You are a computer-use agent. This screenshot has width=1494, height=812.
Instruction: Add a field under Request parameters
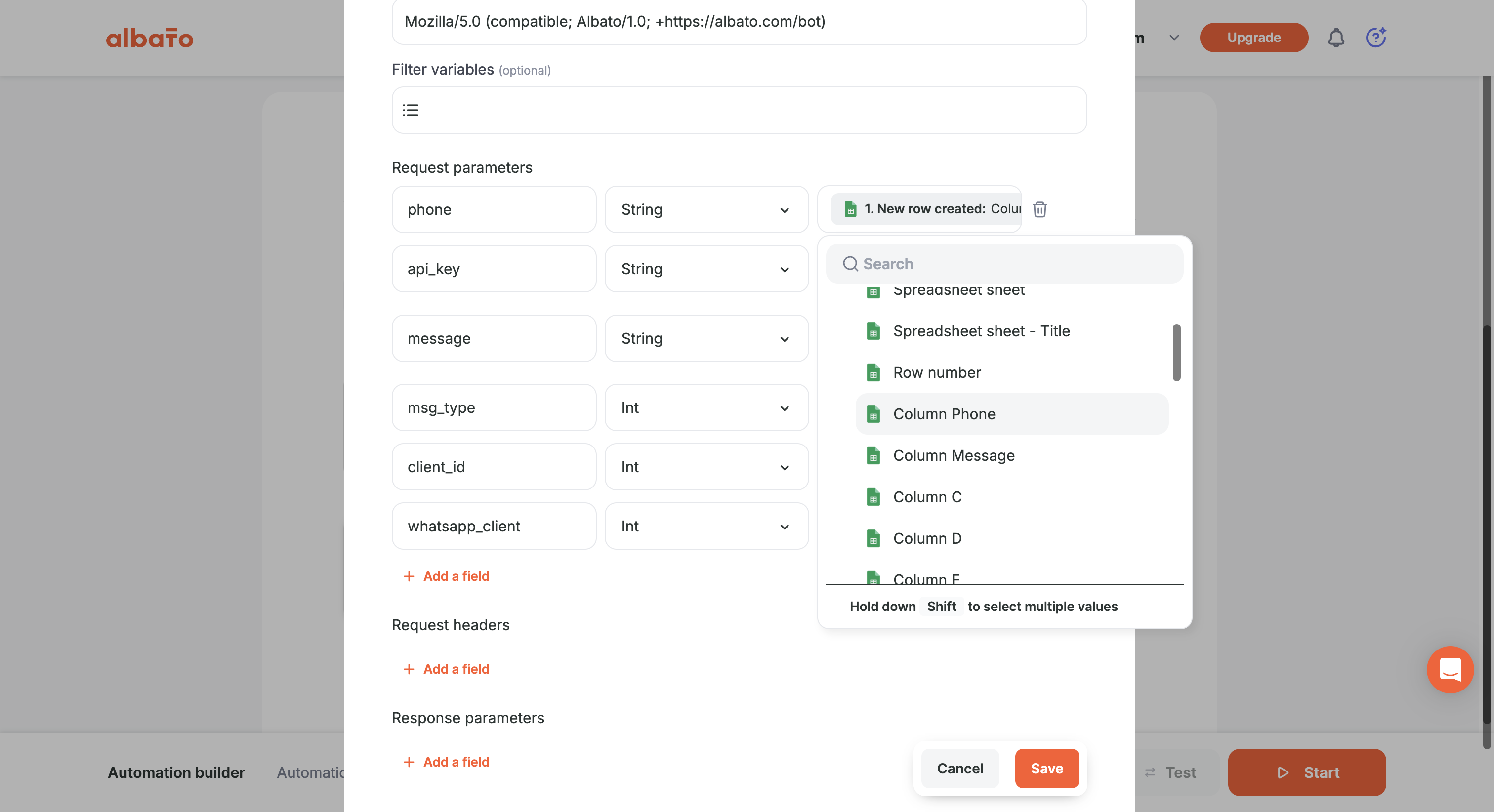click(x=446, y=576)
